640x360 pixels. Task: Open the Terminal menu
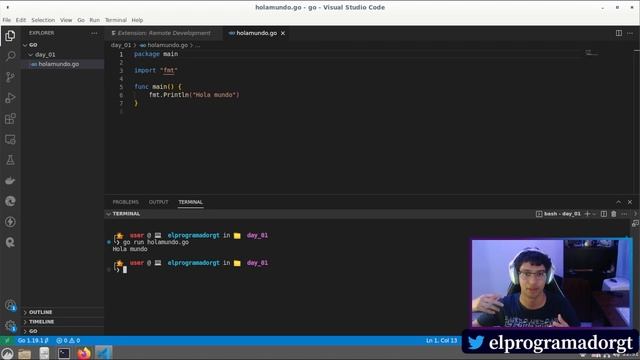116,20
